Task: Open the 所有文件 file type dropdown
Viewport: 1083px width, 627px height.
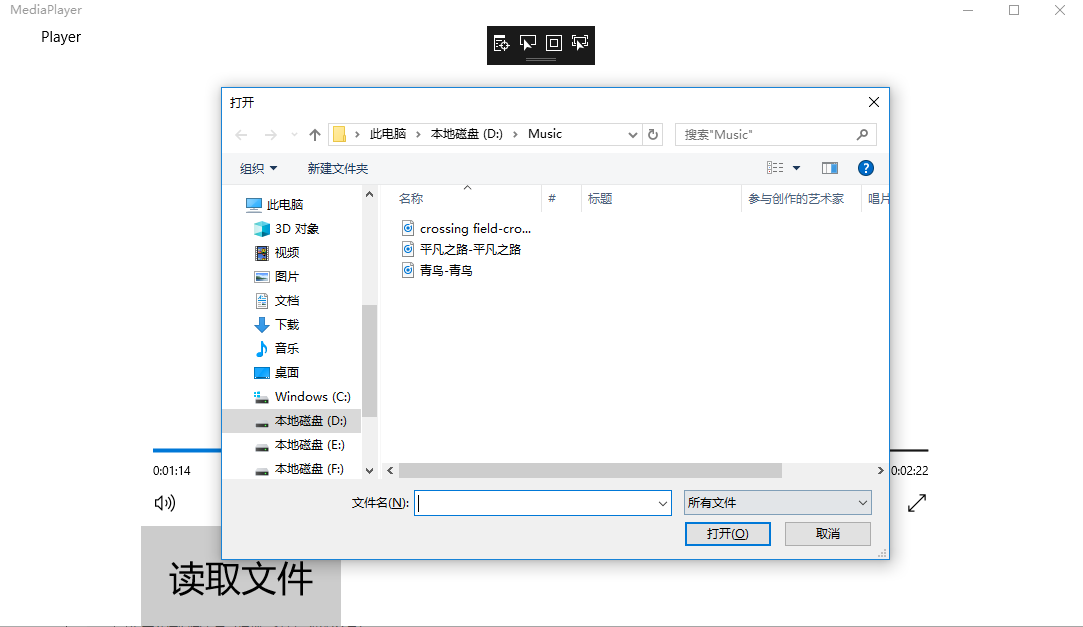Action: (x=777, y=503)
